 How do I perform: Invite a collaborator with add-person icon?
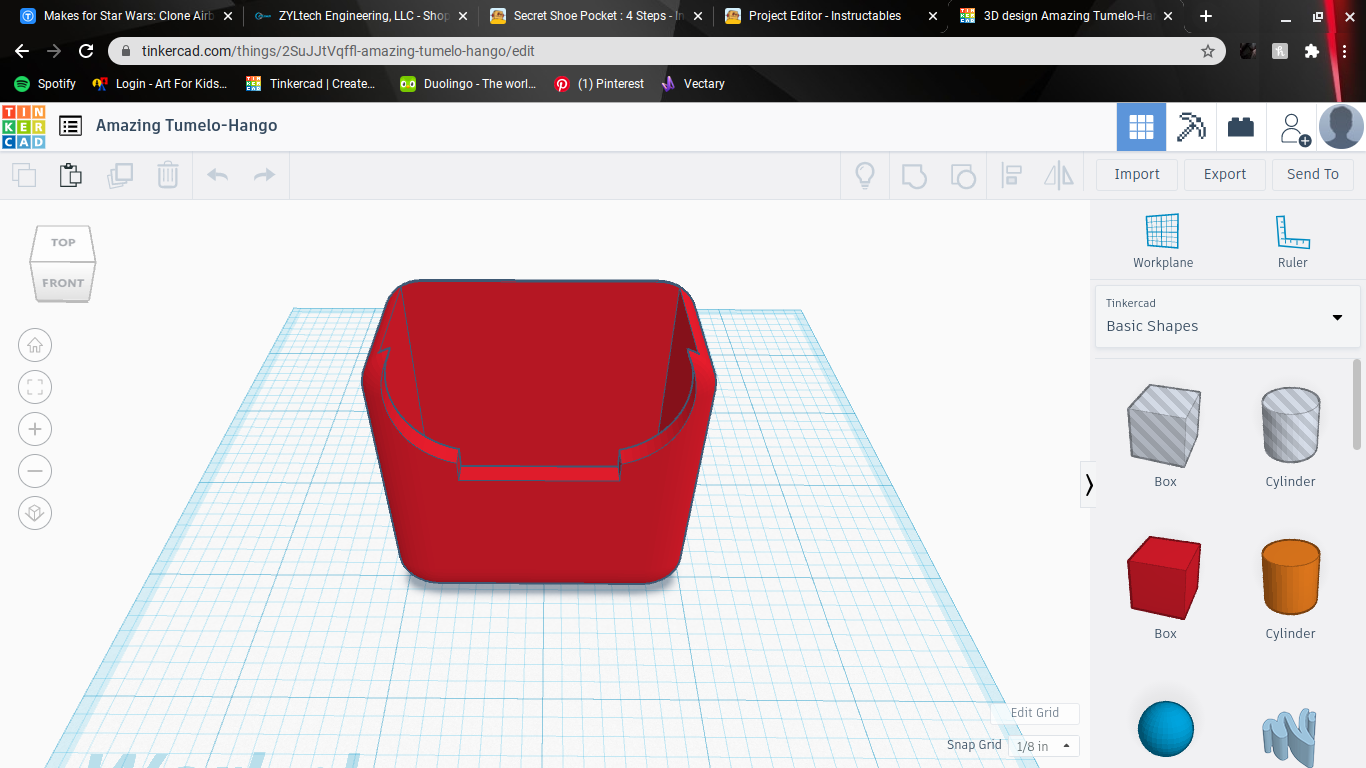coord(1295,128)
